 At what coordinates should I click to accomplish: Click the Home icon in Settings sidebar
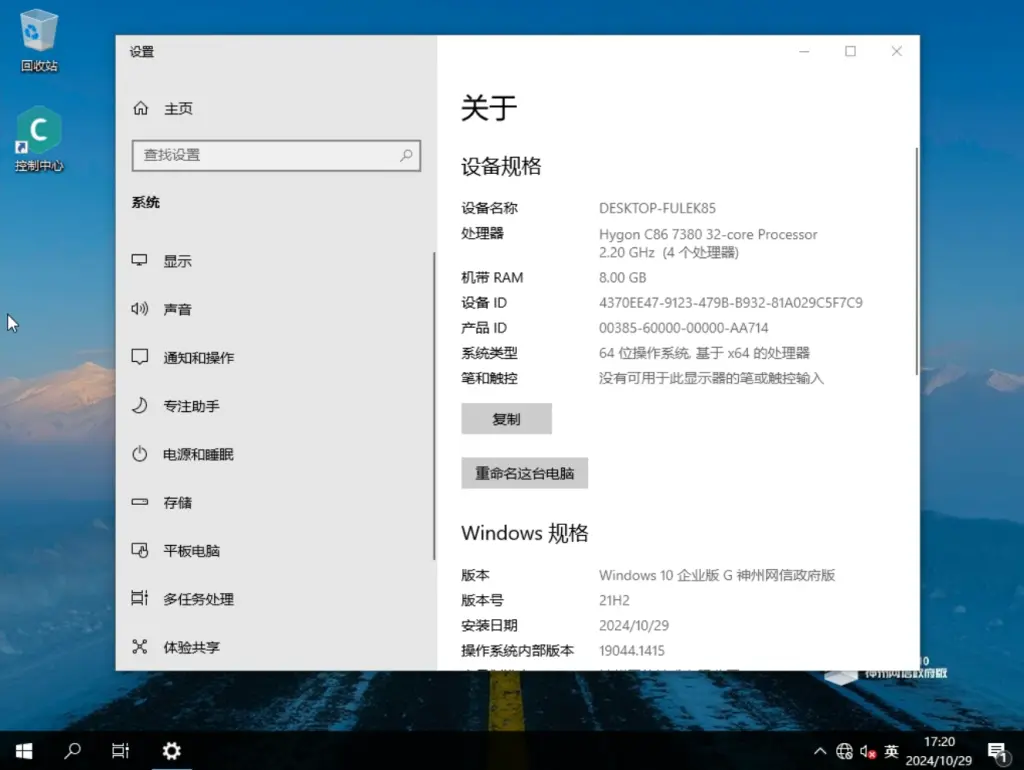[141, 108]
